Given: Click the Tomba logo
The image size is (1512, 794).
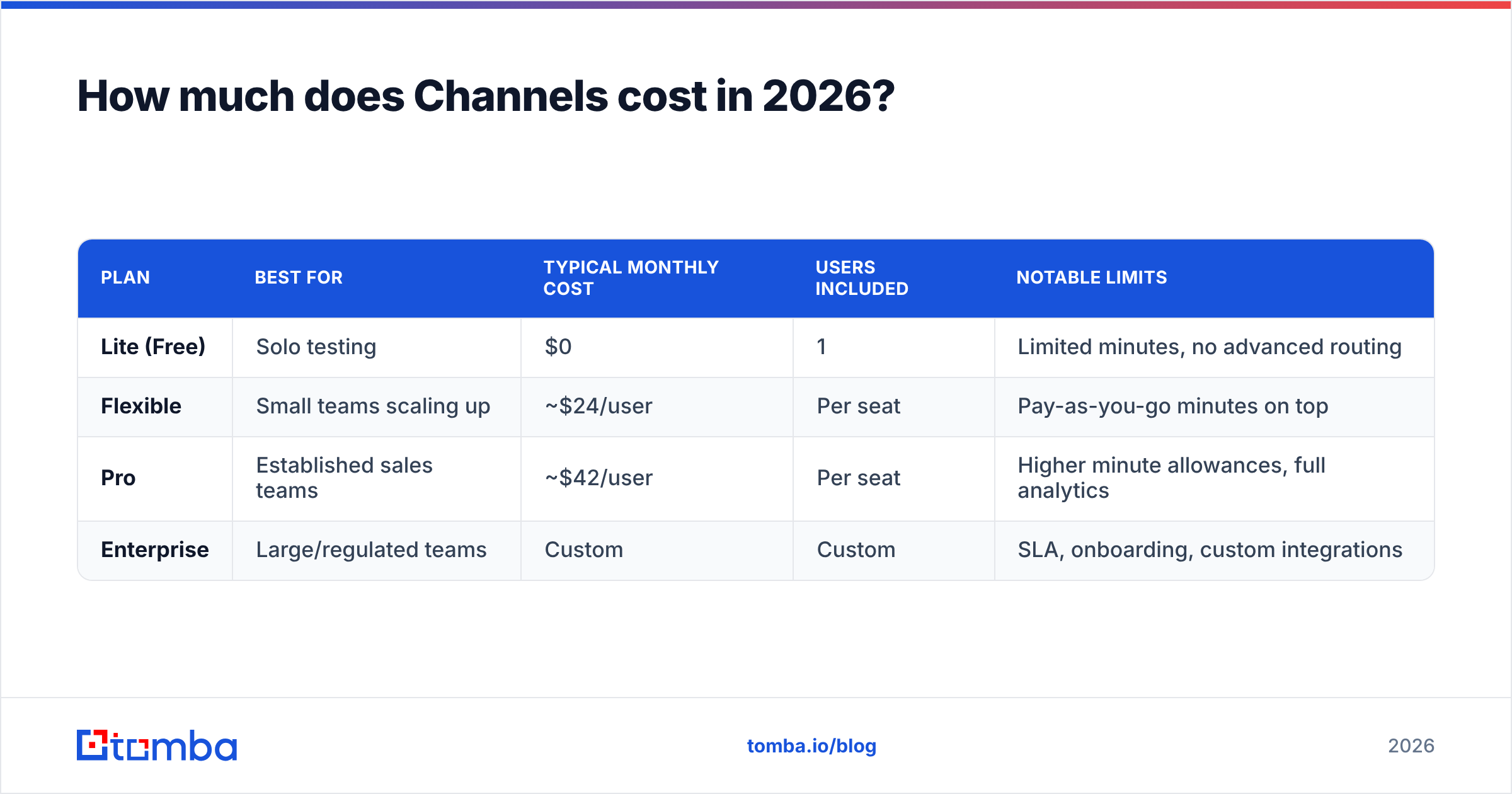Looking at the screenshot, I should 157,745.
